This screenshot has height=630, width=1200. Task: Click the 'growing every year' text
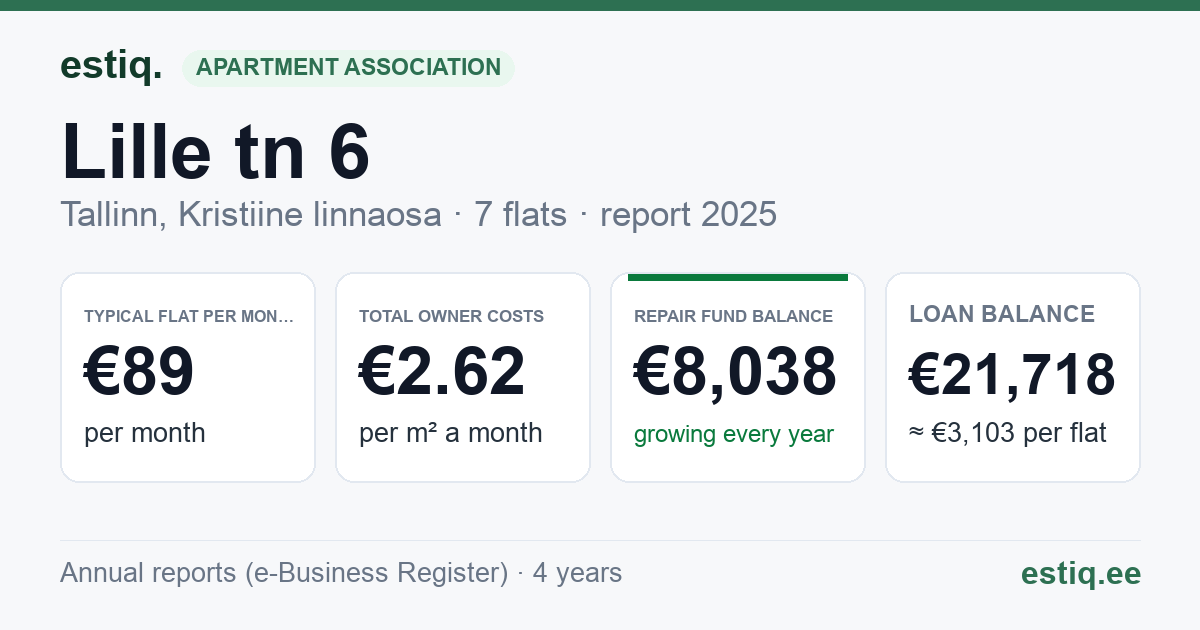[734, 434]
